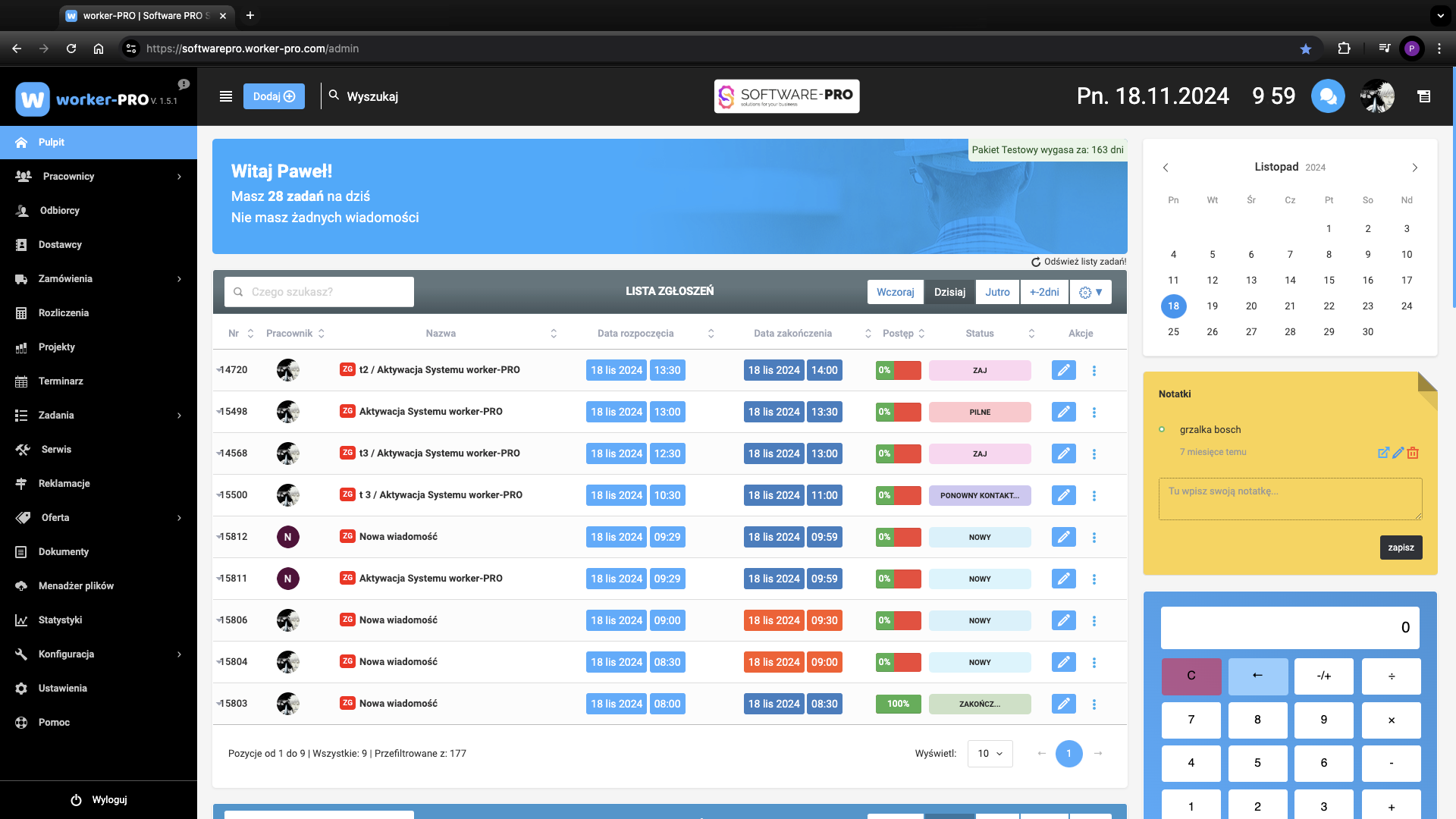Open the Wyświetl rows-per-page dropdown

pos(990,754)
